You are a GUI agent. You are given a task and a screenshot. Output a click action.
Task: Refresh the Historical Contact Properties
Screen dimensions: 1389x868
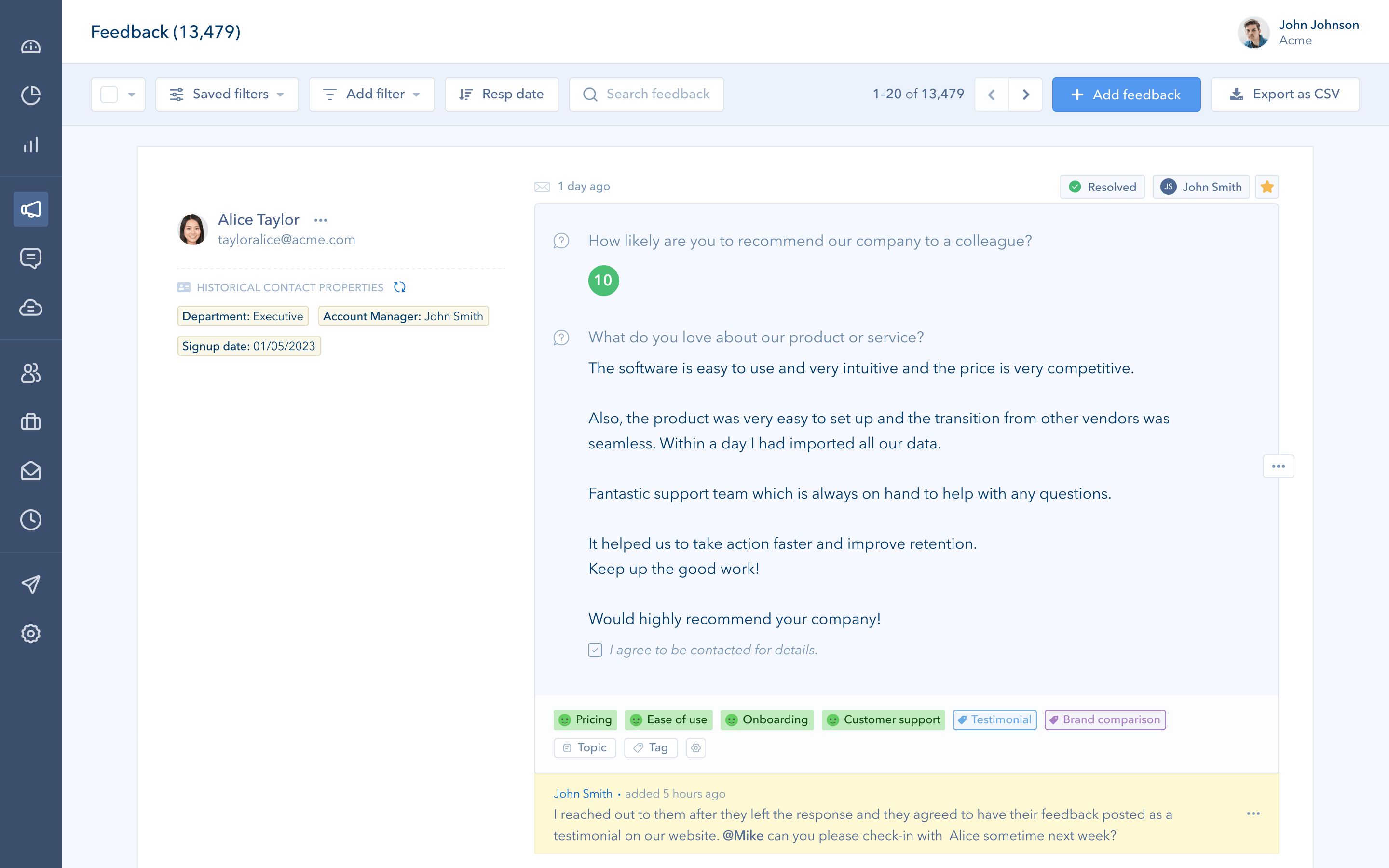pyautogui.click(x=400, y=287)
